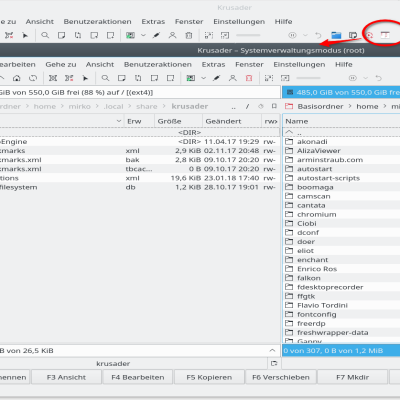Click the mirko breadcrumb in left panel path
Screen dimensions: 400x400
[79, 106]
